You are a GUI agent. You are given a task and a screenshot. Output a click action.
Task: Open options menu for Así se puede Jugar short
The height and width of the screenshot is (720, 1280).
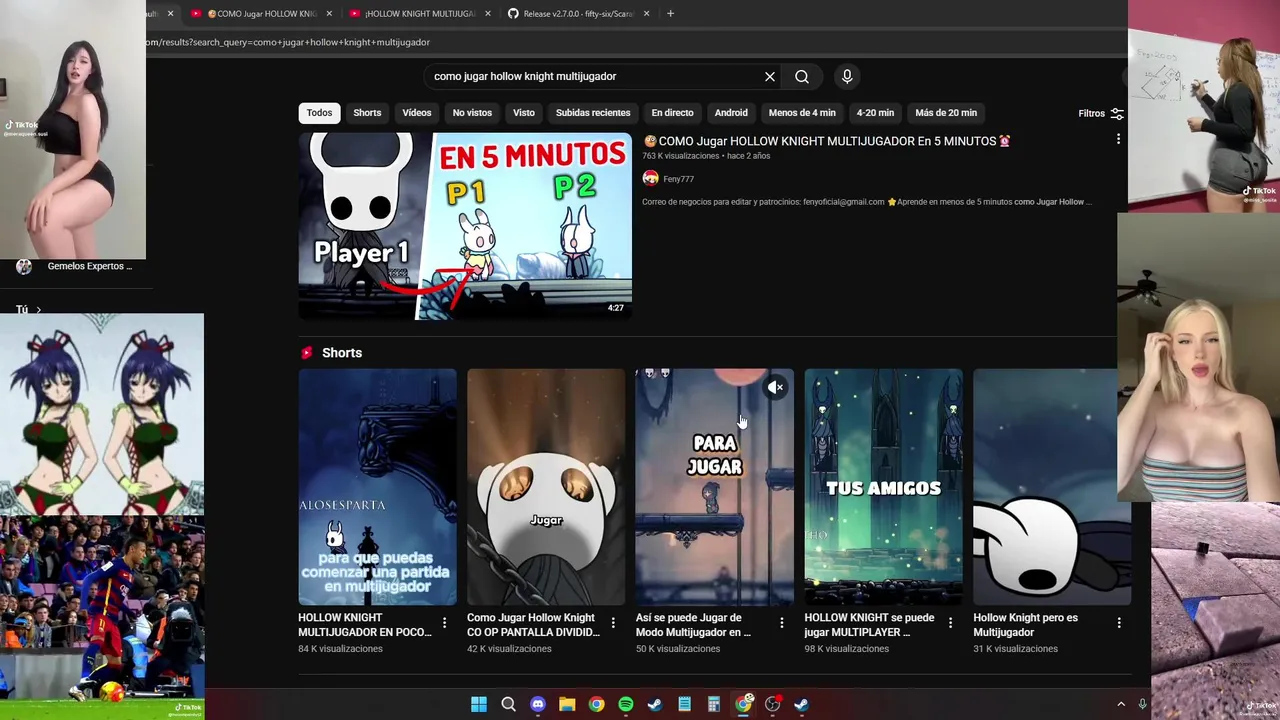tap(781, 623)
